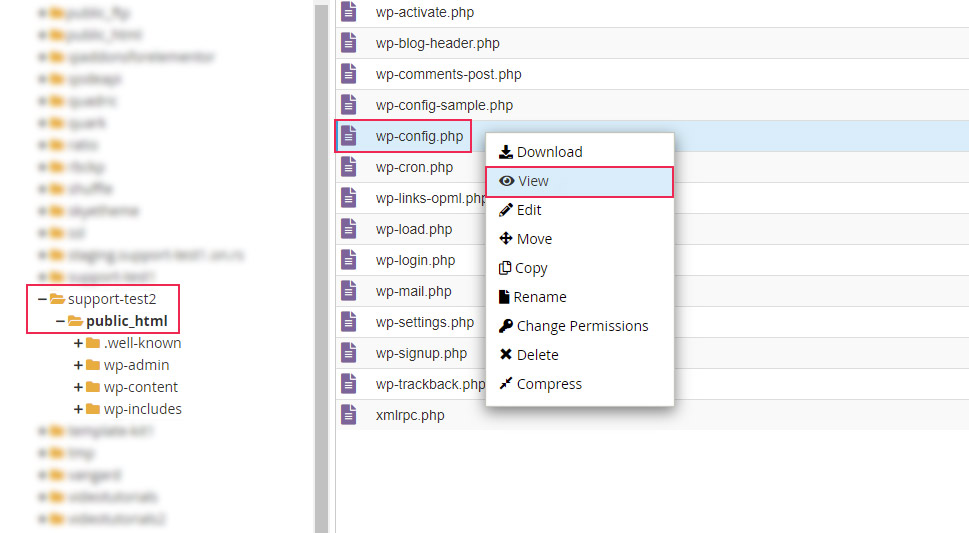The height and width of the screenshot is (533, 969).
Task: Click the Compress arrows icon
Action: 506,383
